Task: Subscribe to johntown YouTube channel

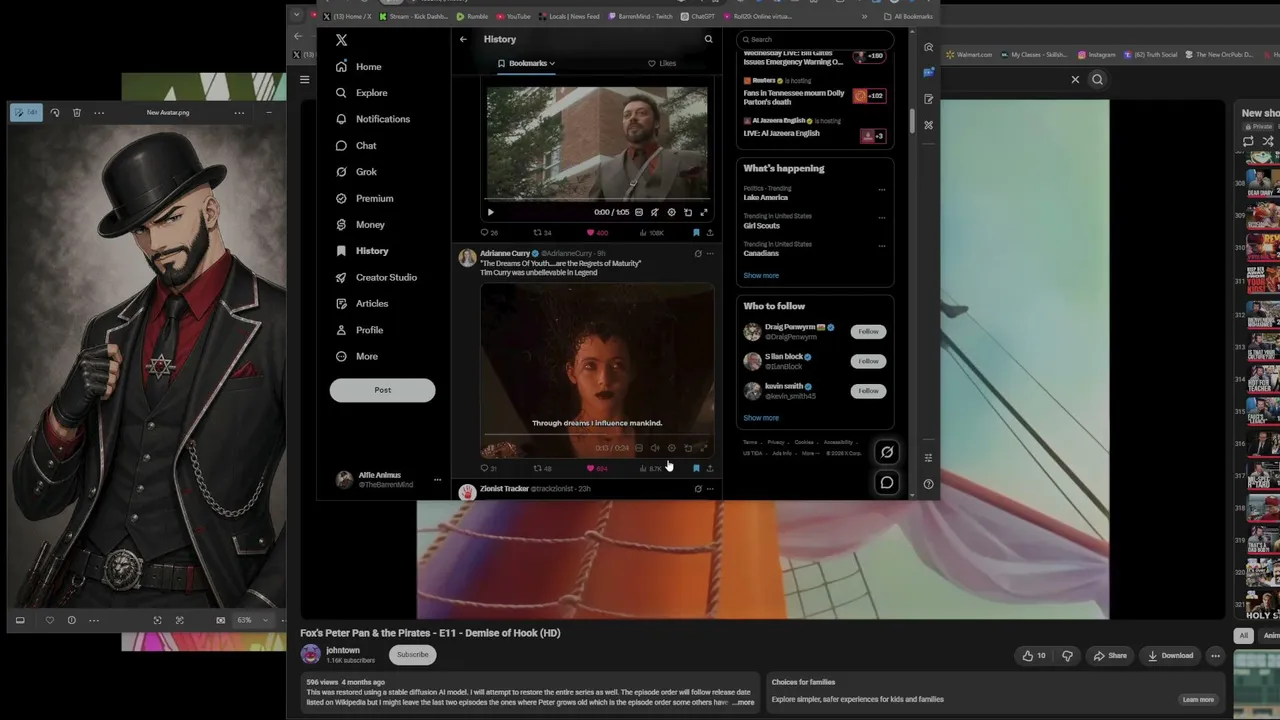Action: click(412, 655)
